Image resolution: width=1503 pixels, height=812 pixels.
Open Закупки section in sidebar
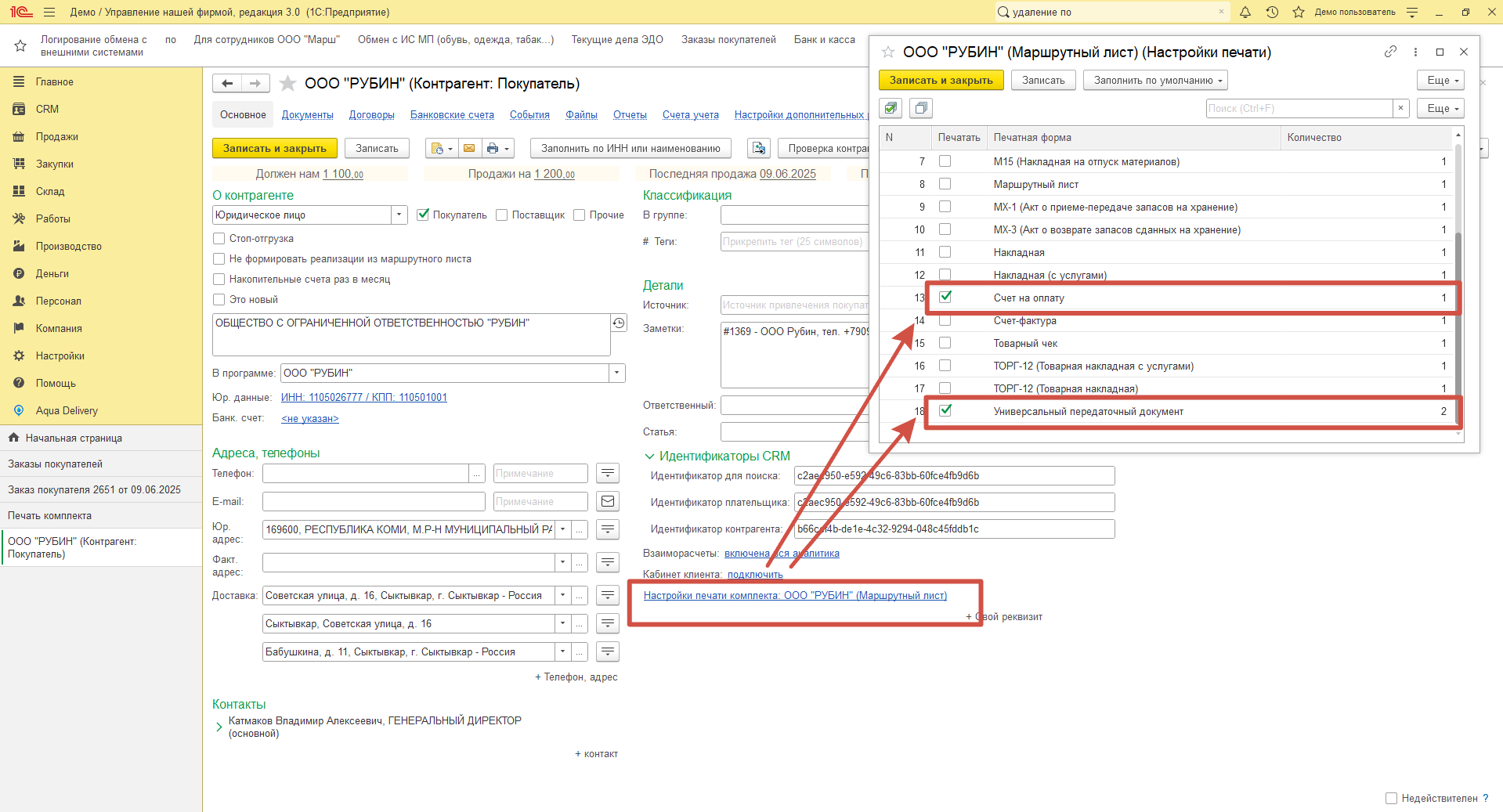54,164
